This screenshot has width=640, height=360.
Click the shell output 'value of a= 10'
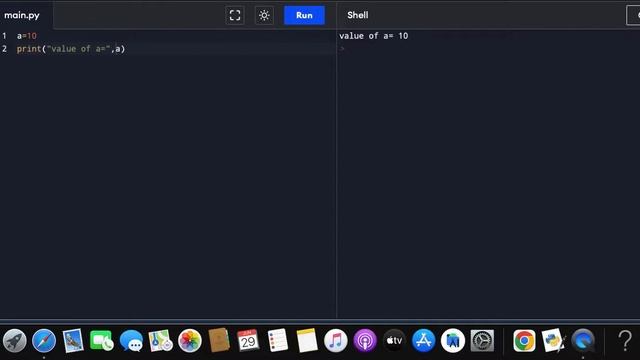373,36
